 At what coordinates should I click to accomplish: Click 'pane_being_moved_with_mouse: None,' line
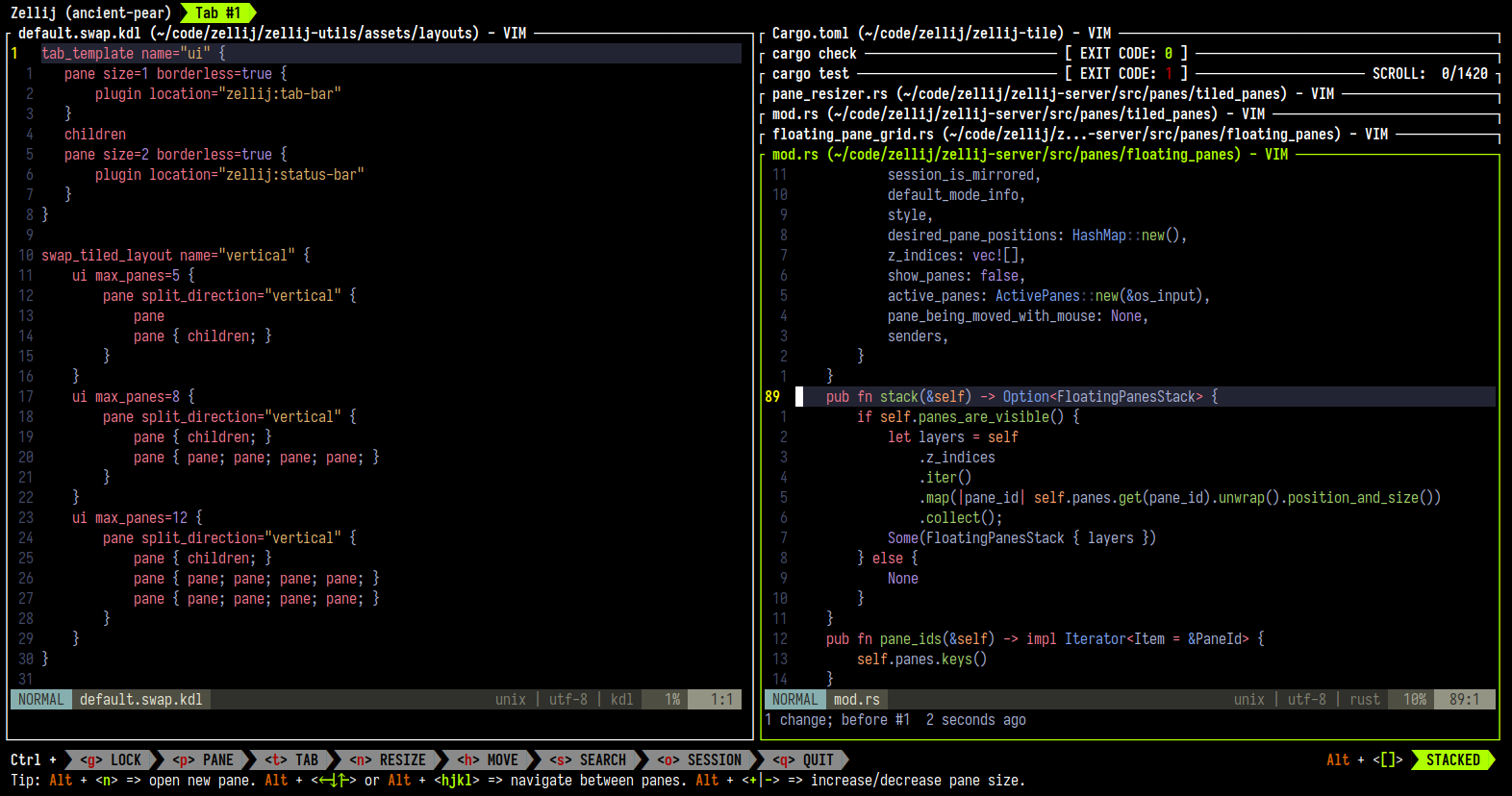[1019, 315]
